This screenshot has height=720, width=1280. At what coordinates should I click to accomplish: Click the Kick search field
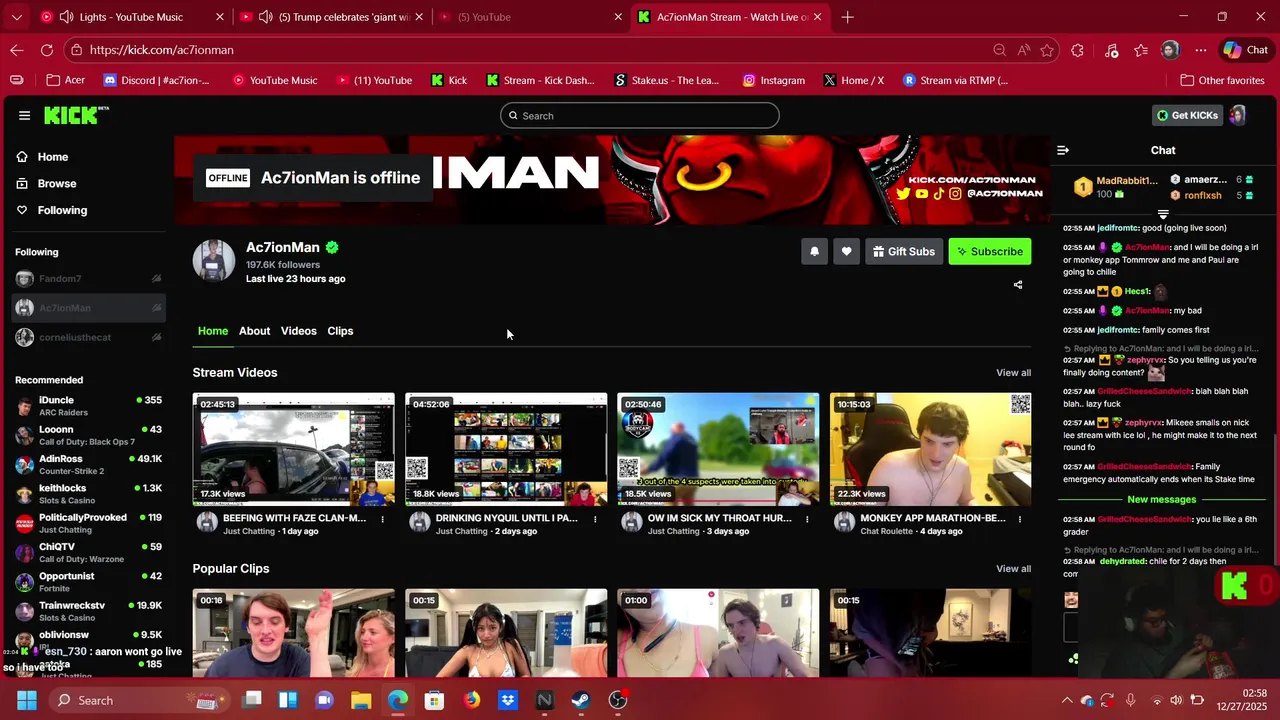click(640, 116)
